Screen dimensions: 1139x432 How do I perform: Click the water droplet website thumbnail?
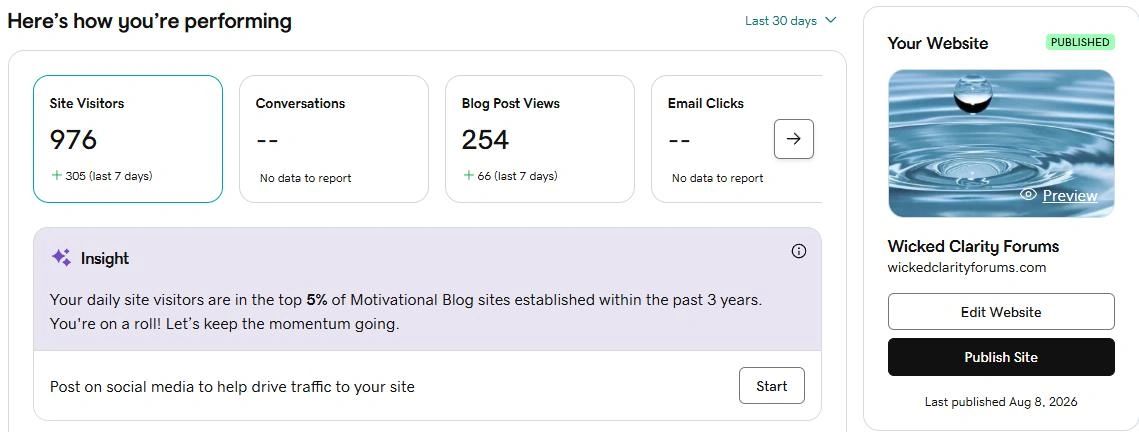pyautogui.click(x=1001, y=144)
